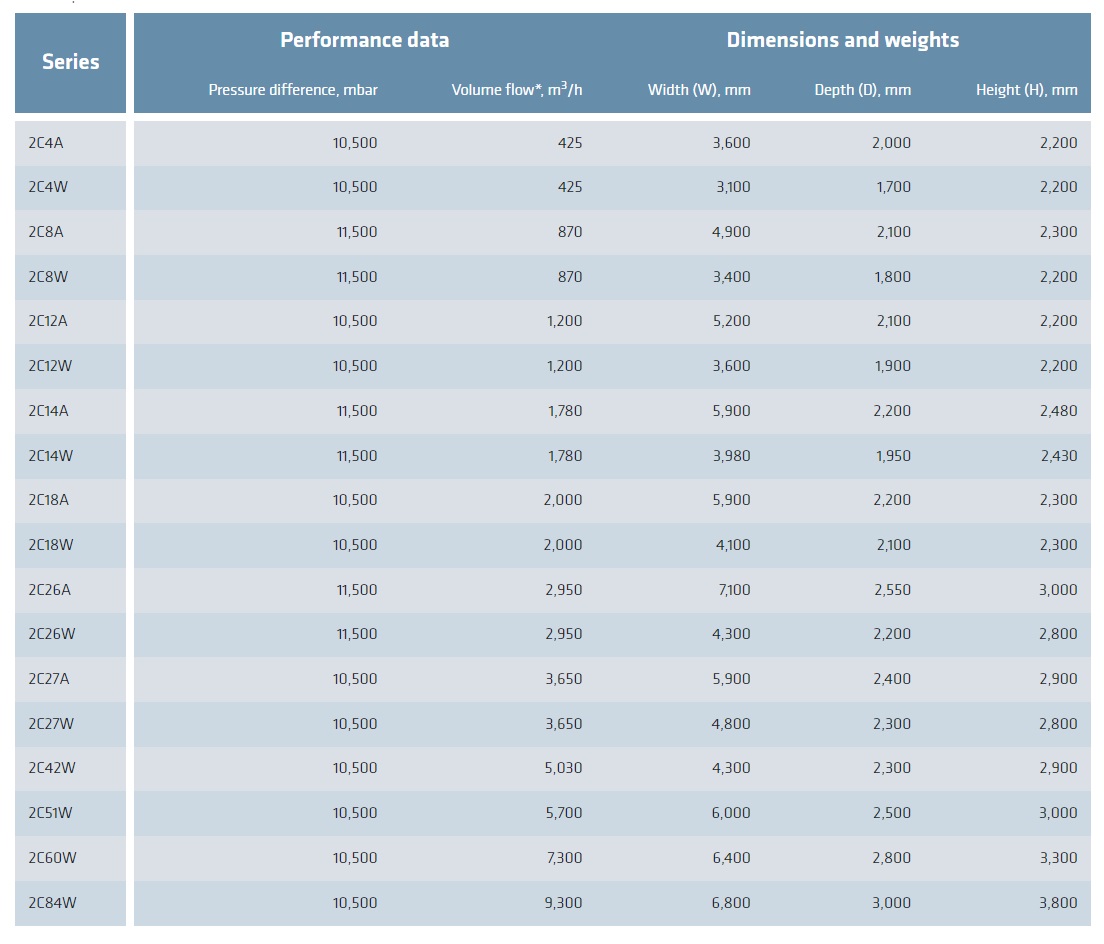Click the 3,800 height value for 2C84W

pos(1058,903)
